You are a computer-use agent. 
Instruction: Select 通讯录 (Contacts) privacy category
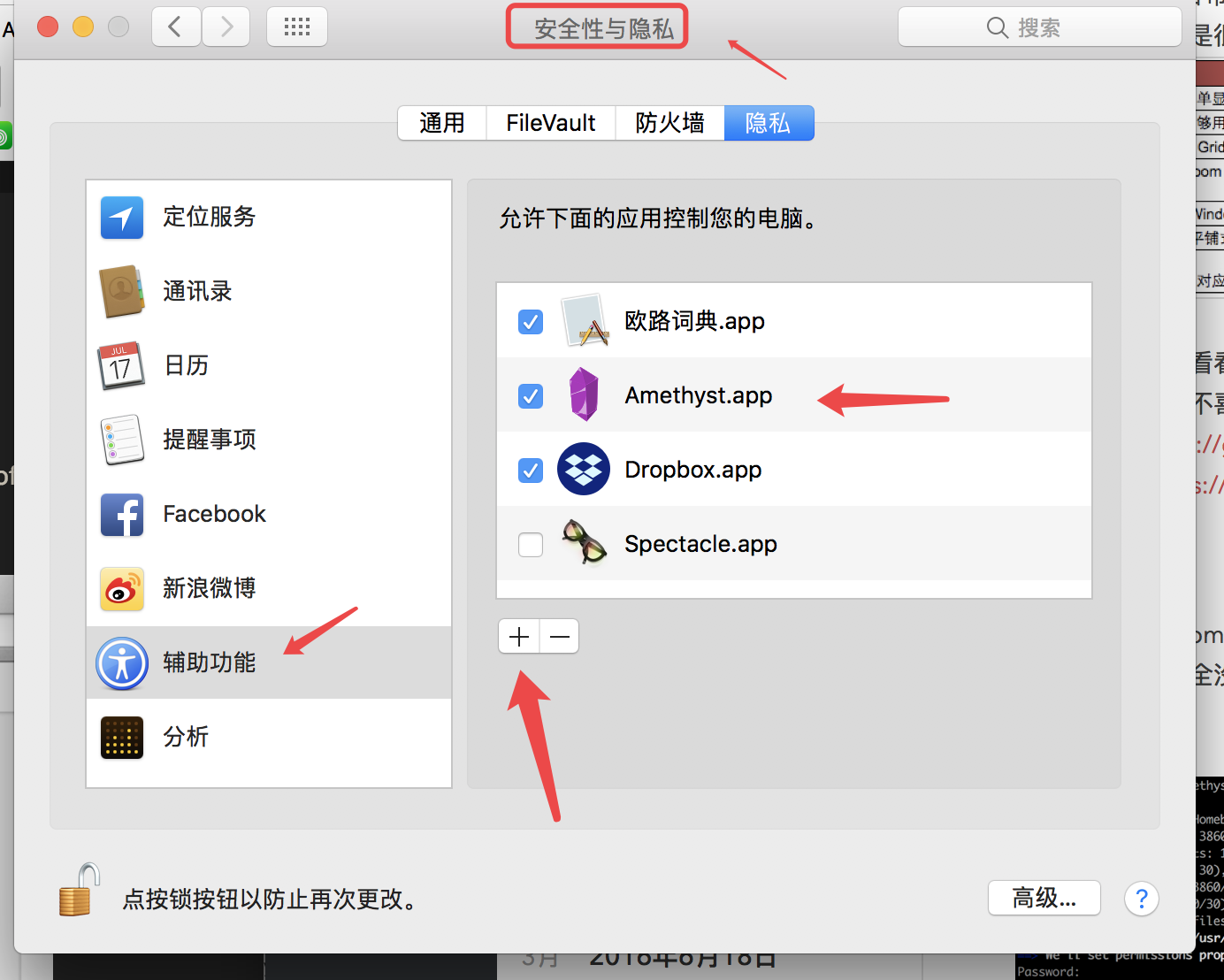pyautogui.click(x=196, y=292)
